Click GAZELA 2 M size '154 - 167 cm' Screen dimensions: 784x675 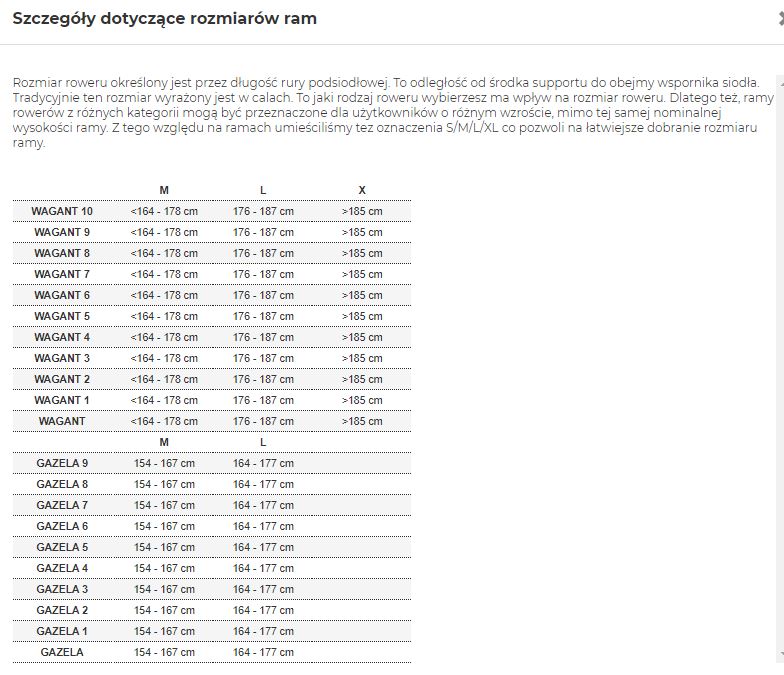point(164,610)
